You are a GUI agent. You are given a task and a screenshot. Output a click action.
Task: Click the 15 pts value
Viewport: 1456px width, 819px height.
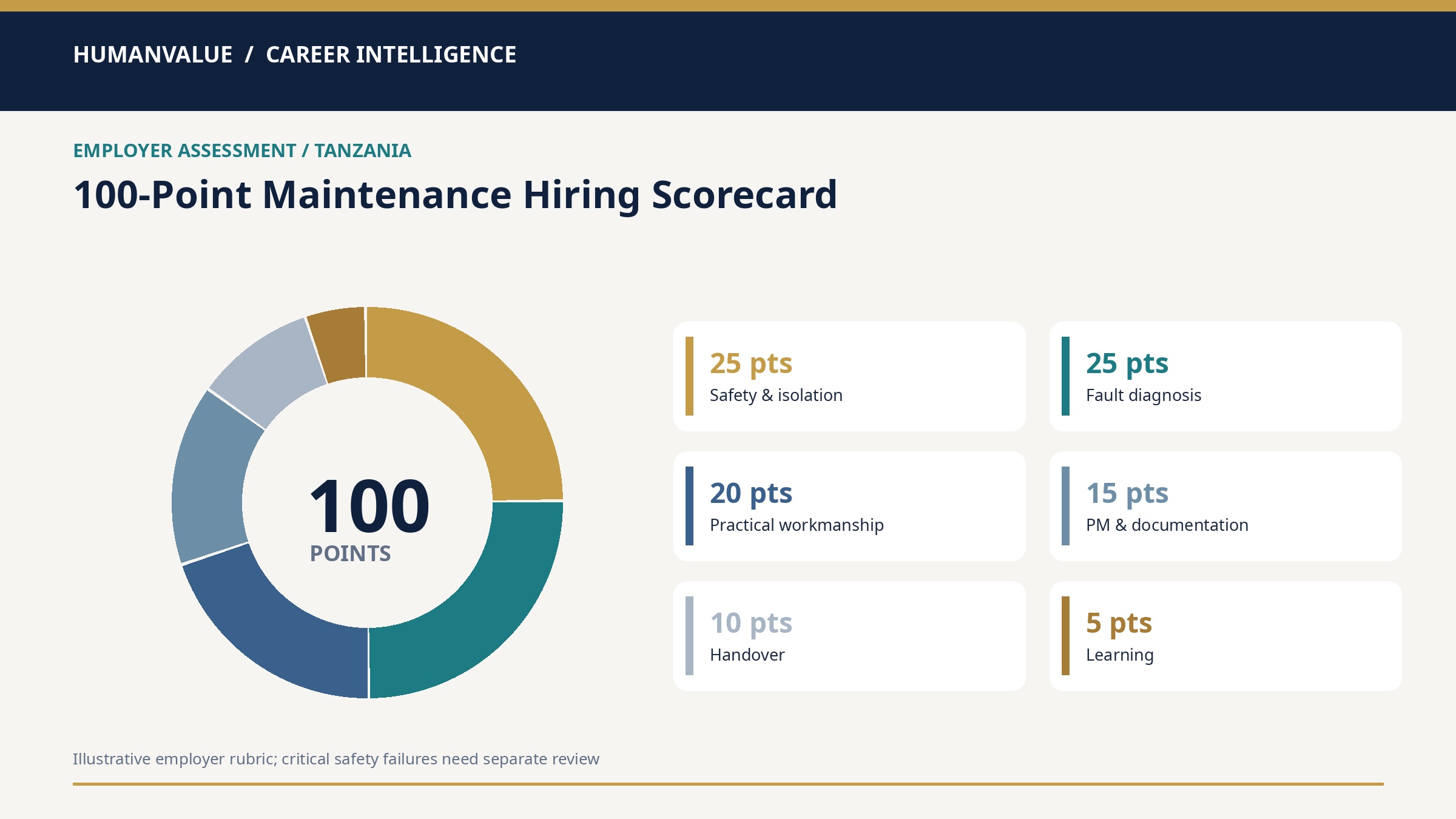(1127, 493)
